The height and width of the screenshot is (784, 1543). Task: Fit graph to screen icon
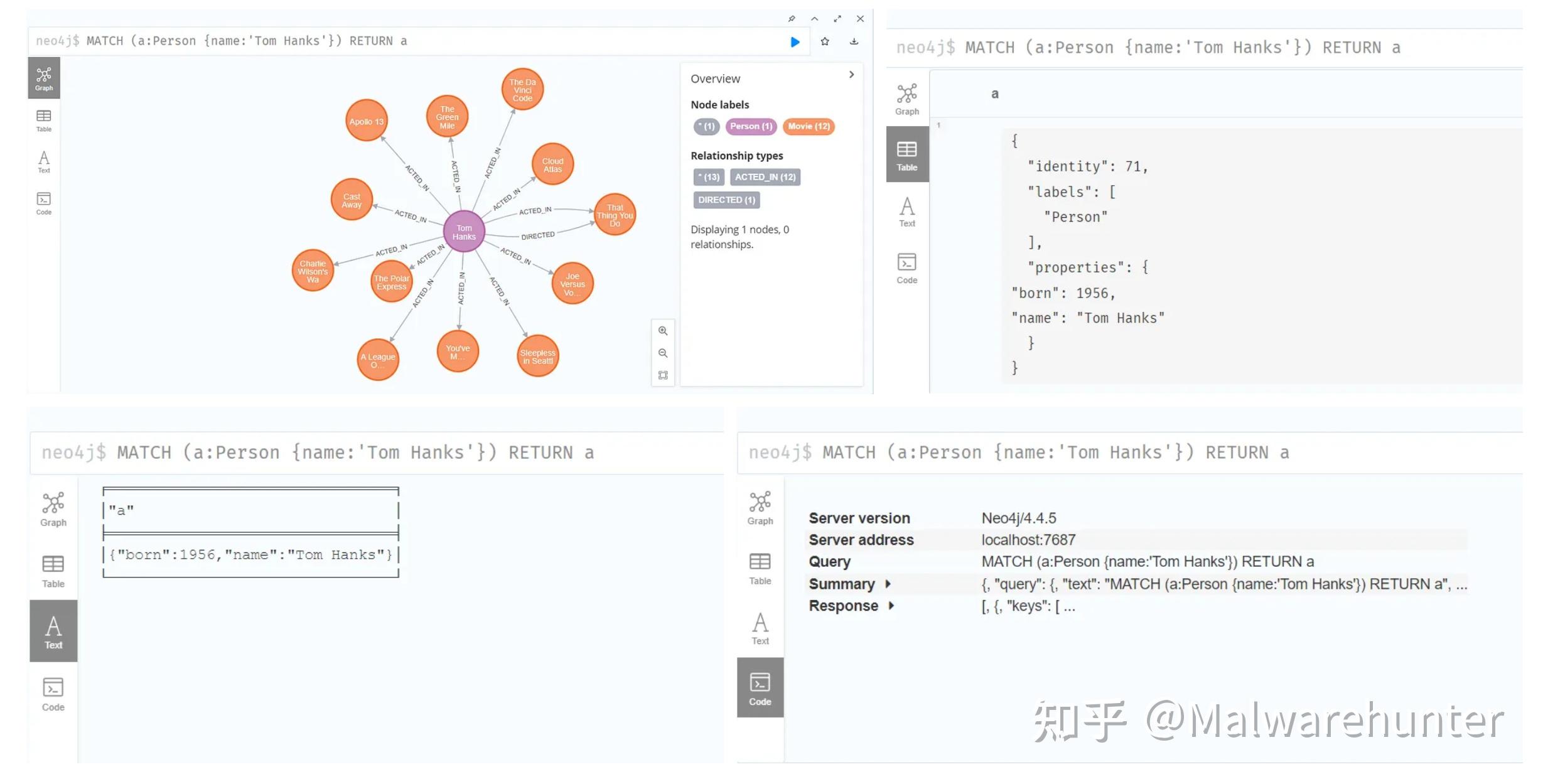pos(663,375)
